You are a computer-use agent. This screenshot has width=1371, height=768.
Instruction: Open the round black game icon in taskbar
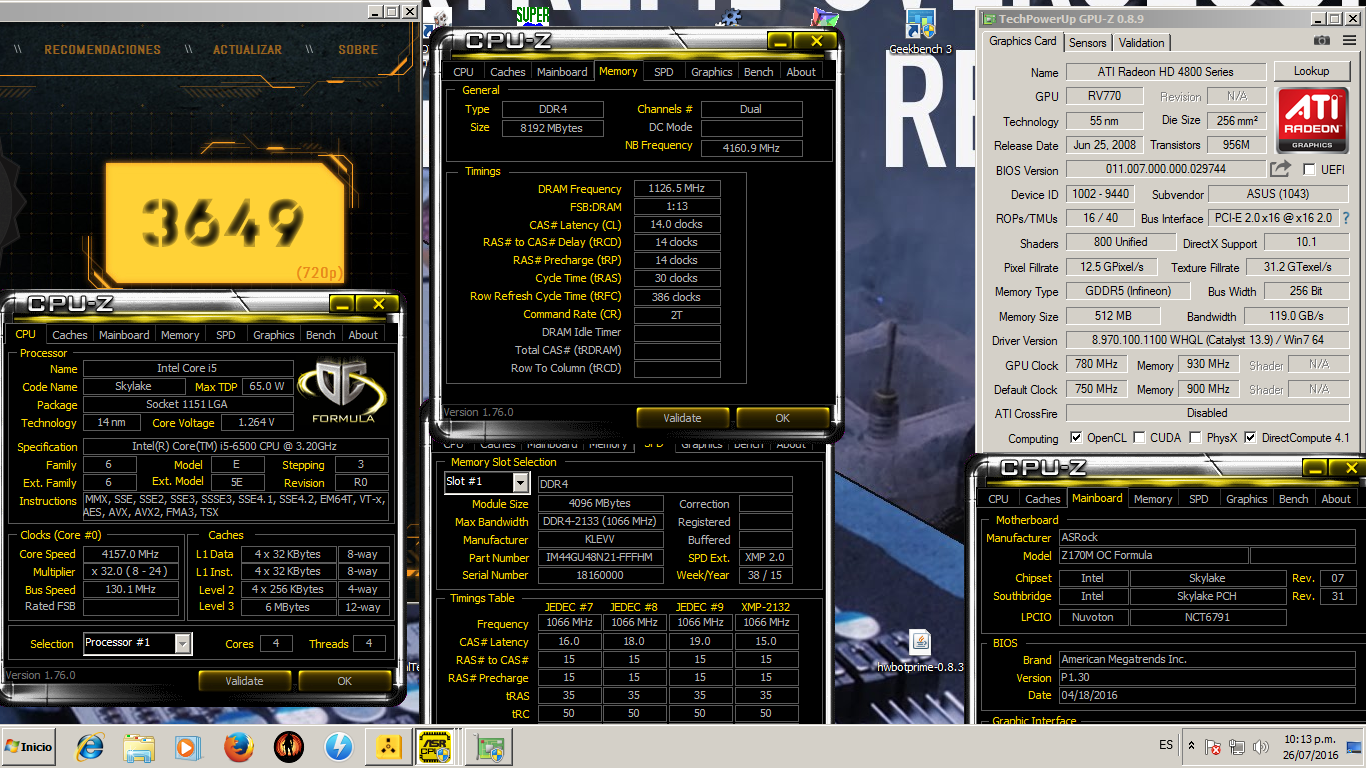[x=289, y=747]
